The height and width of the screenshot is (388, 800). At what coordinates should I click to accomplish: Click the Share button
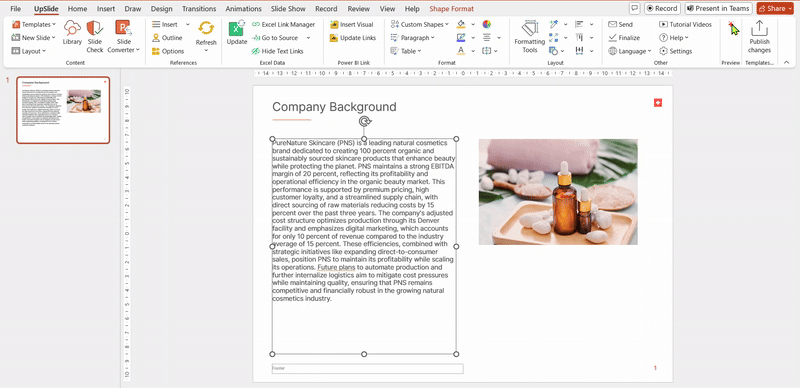point(771,8)
